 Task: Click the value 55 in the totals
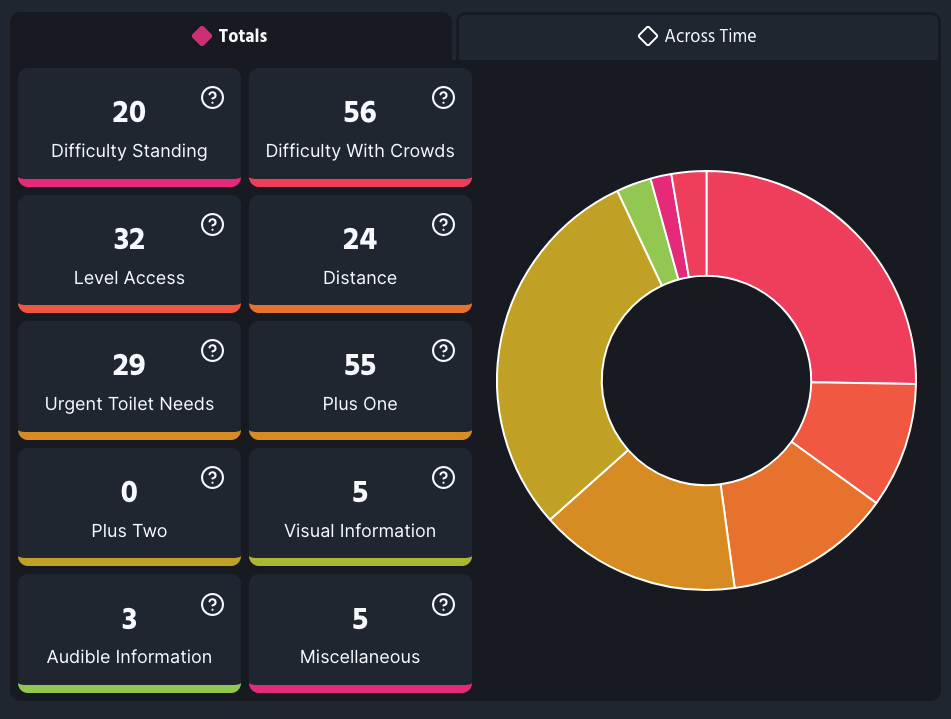[x=360, y=365]
